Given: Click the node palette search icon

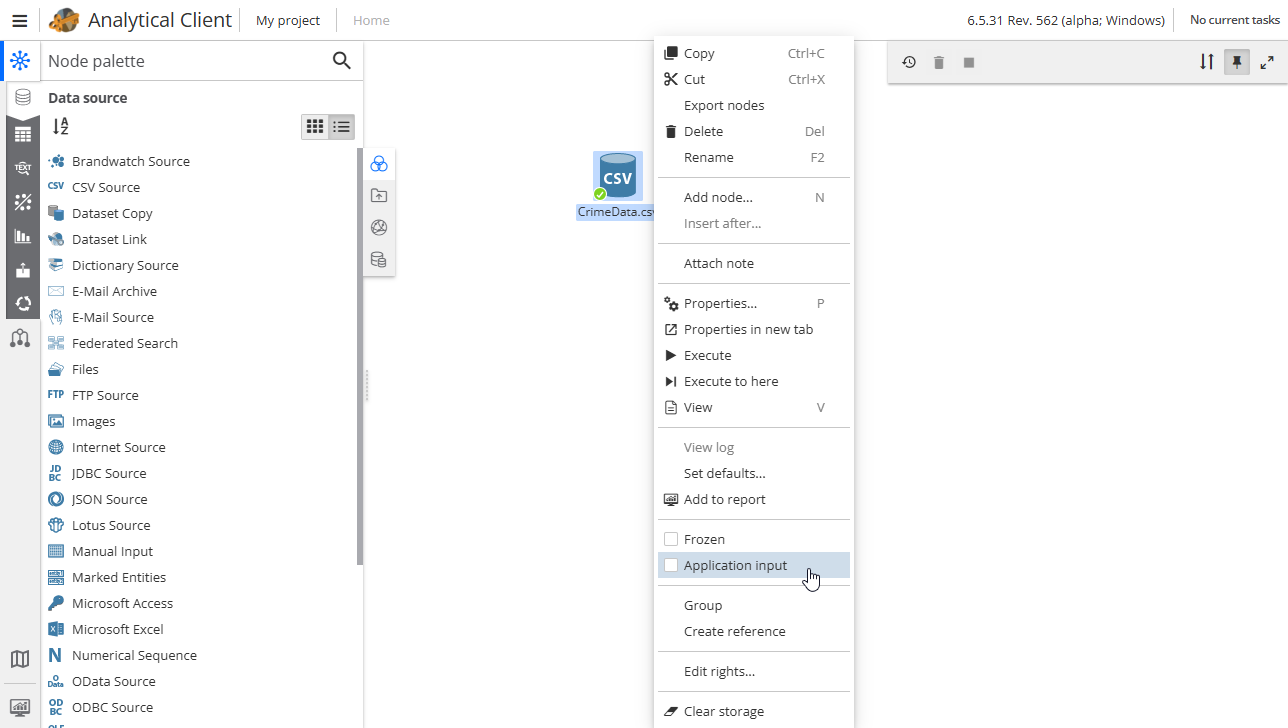Looking at the screenshot, I should click(341, 61).
